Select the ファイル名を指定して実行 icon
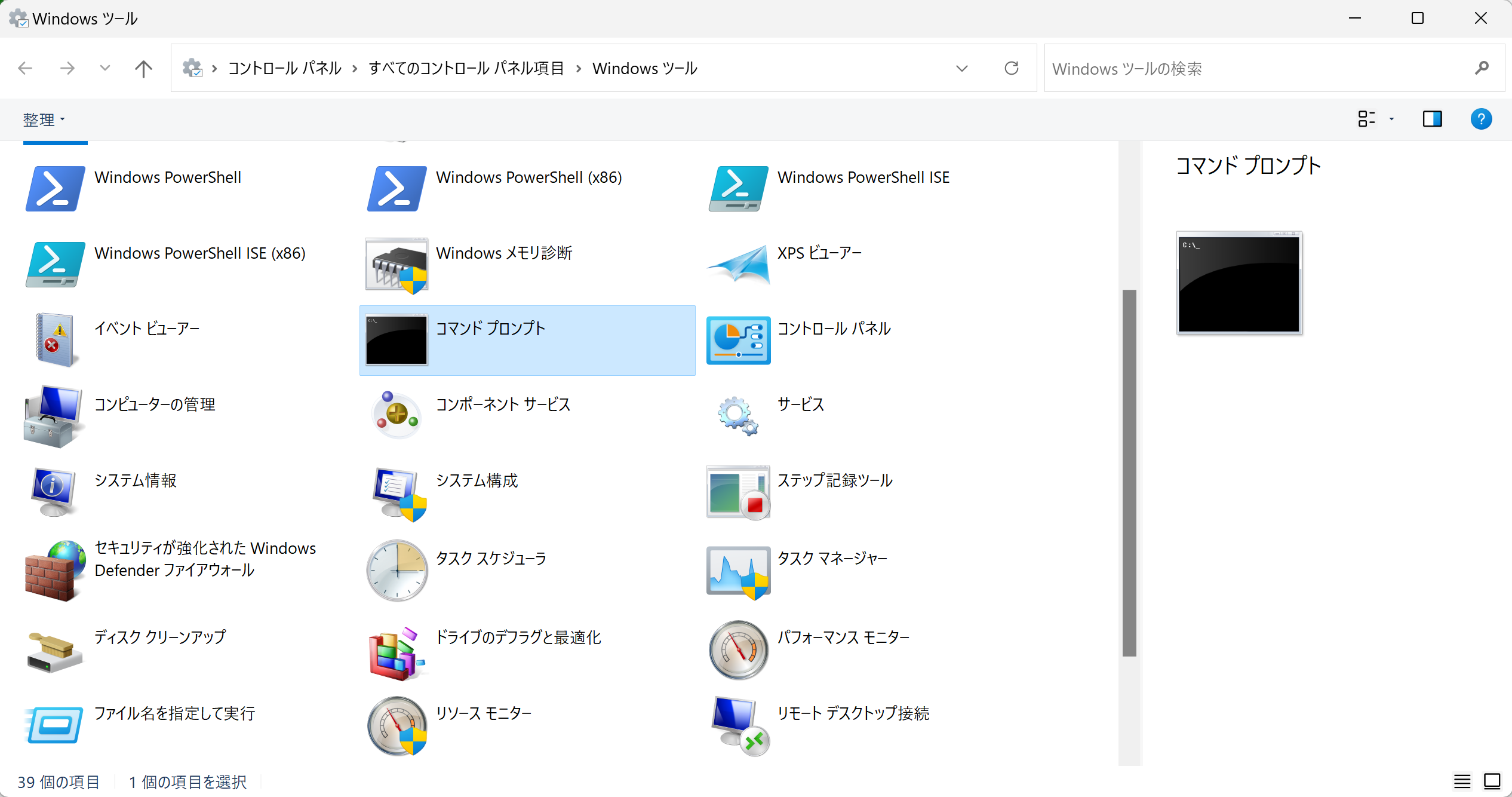This screenshot has height=797, width=1512. (54, 725)
